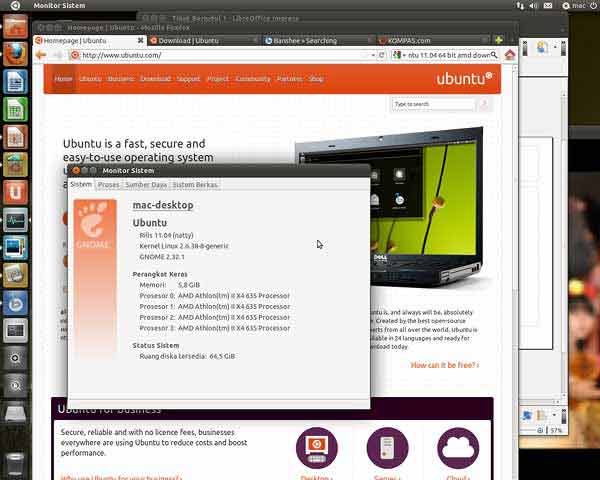The width and height of the screenshot is (600, 480).
Task: Open LibreOffice Writer from the launcher
Action: pos(15,82)
